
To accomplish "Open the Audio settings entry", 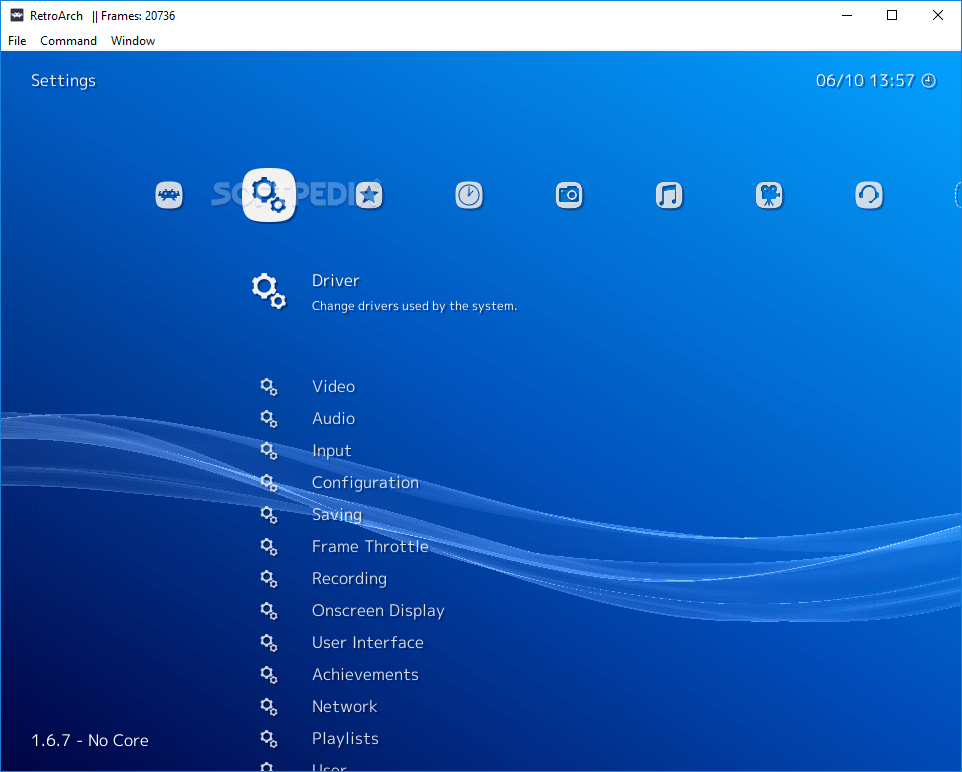I will (x=333, y=419).
